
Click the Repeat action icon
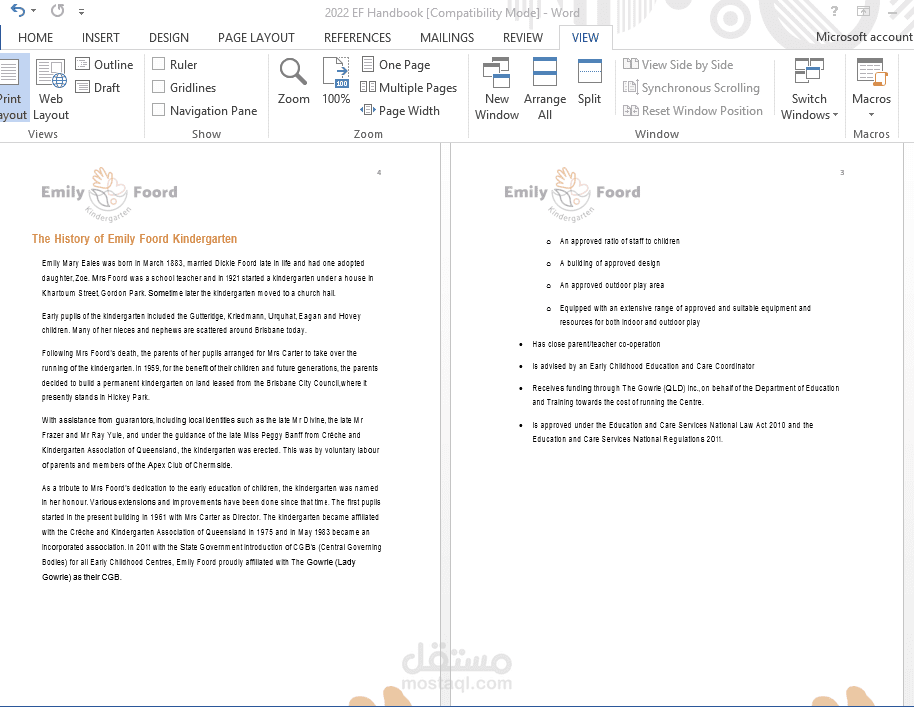pos(57,10)
